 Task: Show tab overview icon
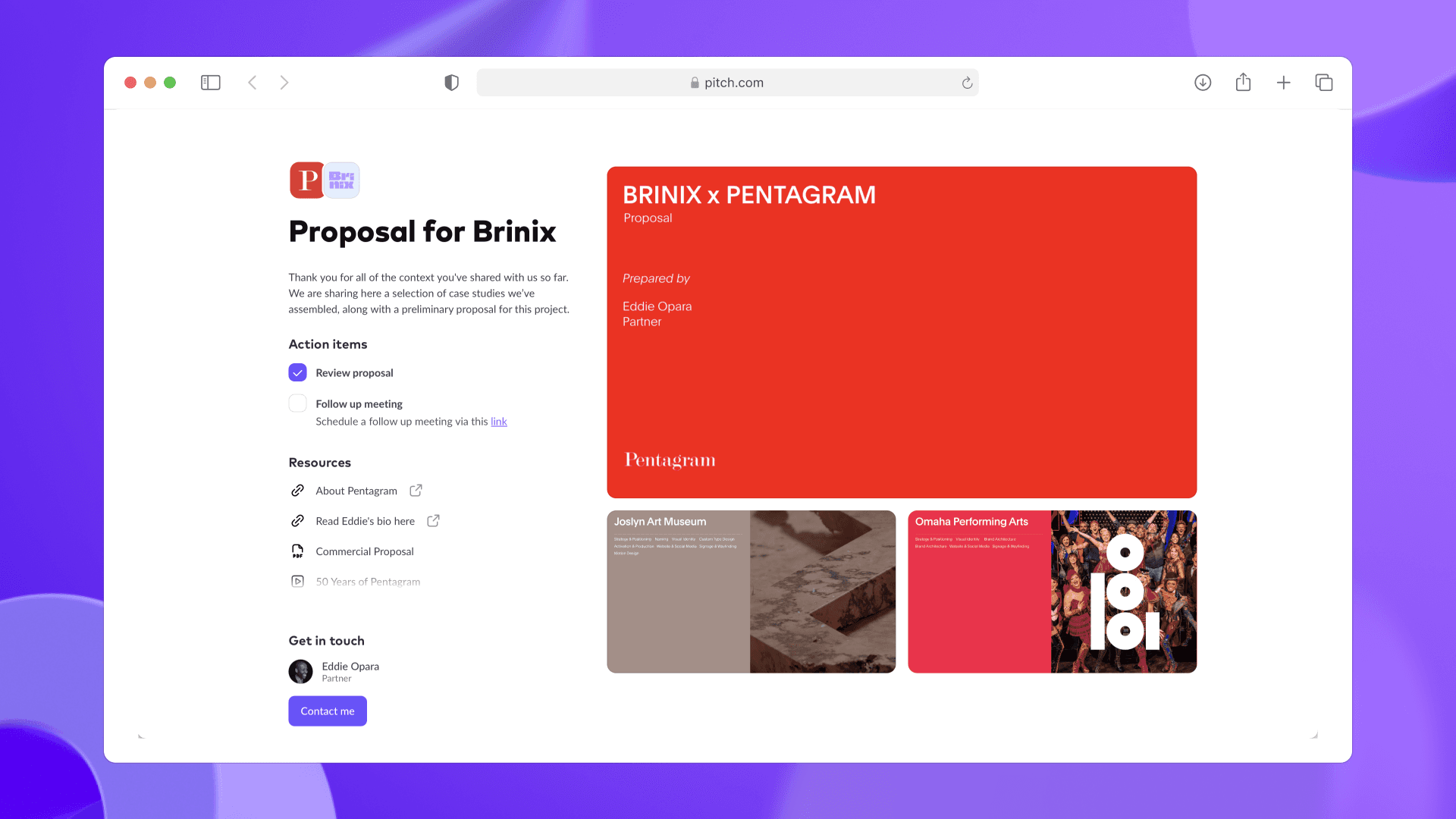1324,83
